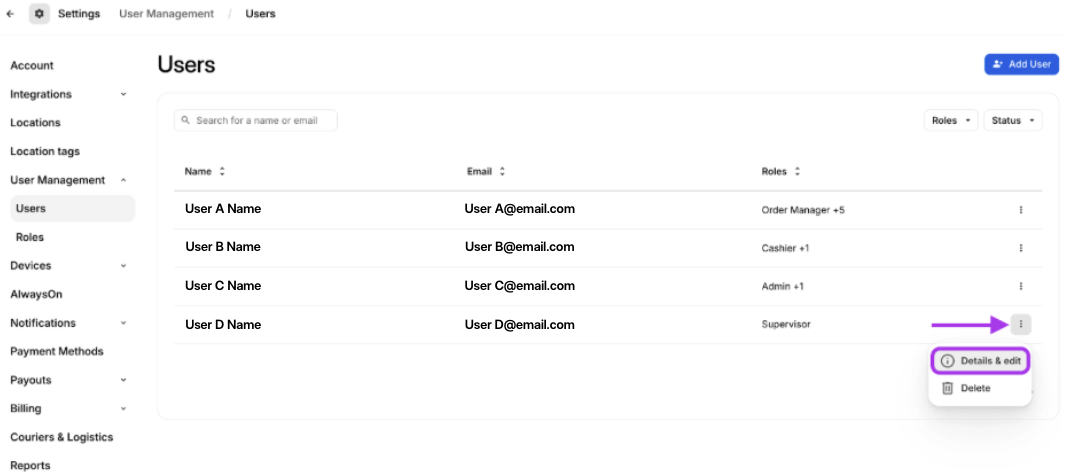Open the Roles filter dropdown
1068x472 pixels.
coord(951,121)
